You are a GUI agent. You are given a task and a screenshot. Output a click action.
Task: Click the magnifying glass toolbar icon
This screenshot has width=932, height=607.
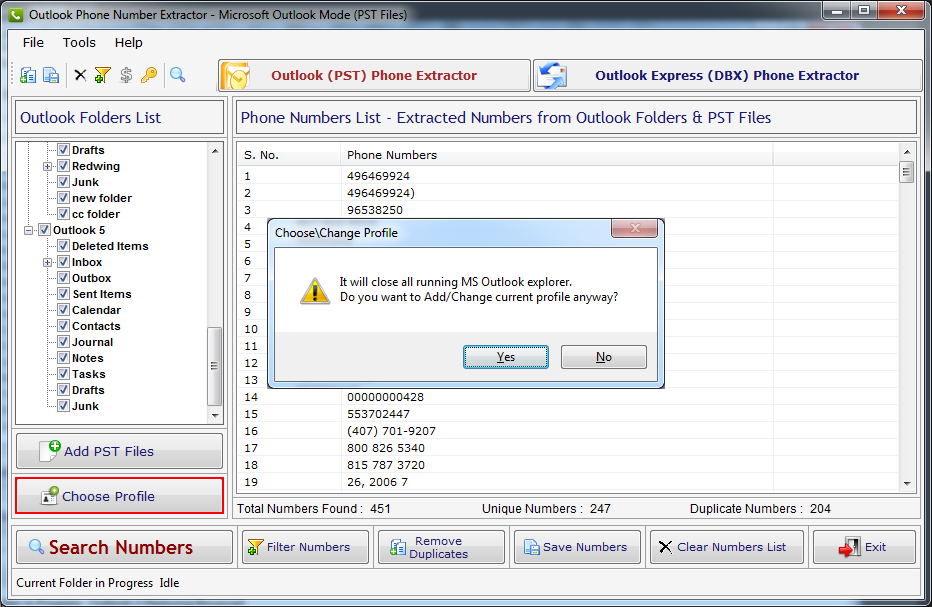pyautogui.click(x=177, y=75)
